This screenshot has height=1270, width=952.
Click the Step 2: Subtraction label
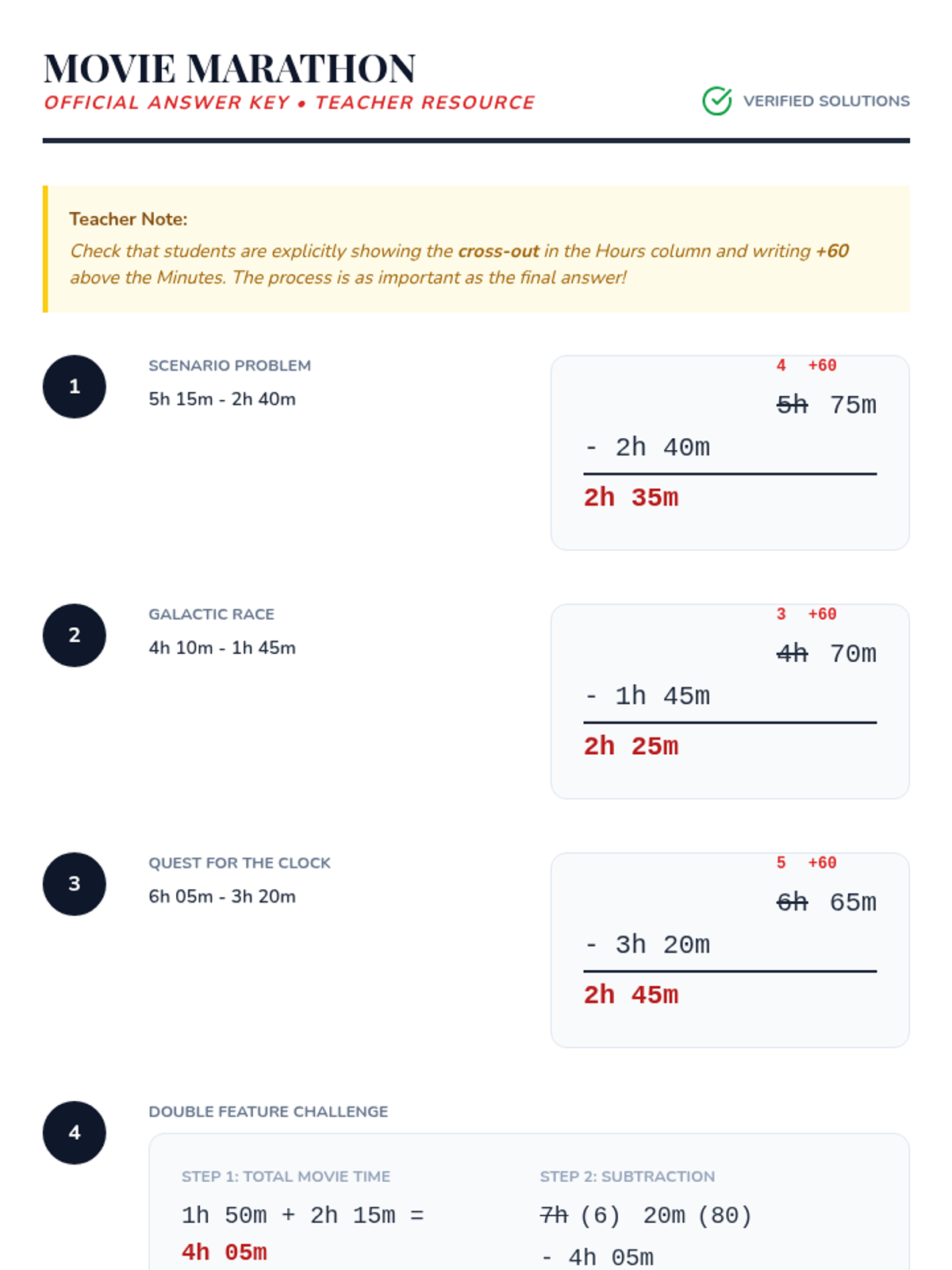tap(628, 1176)
